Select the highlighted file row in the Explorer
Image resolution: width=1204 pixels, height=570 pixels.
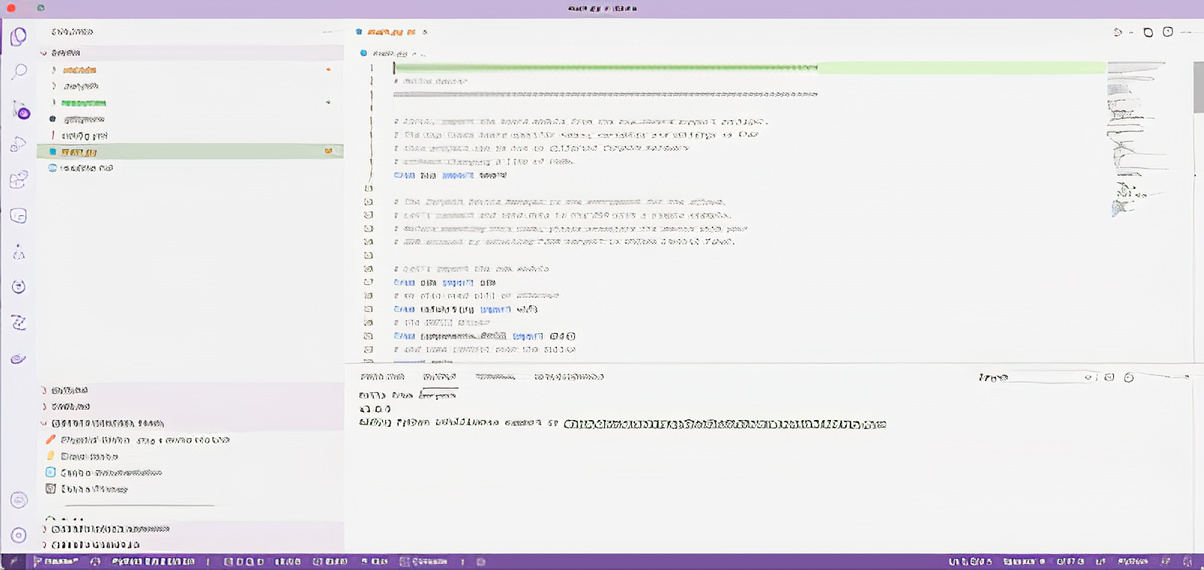(190, 152)
